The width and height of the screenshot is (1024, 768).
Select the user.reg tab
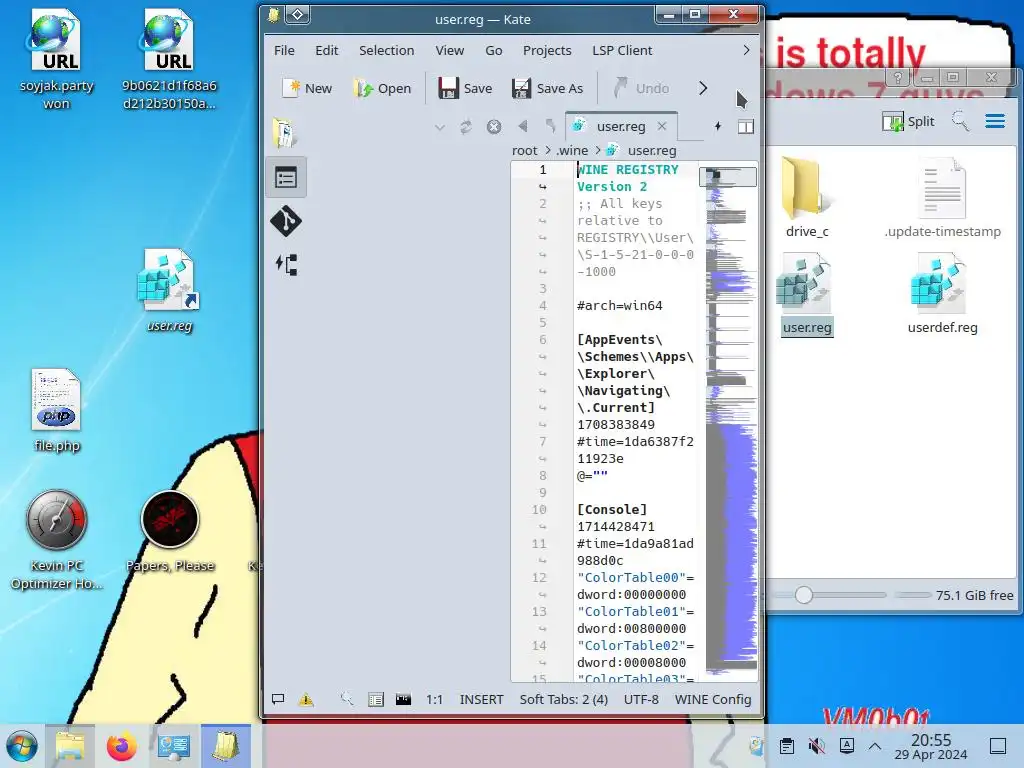coord(620,127)
